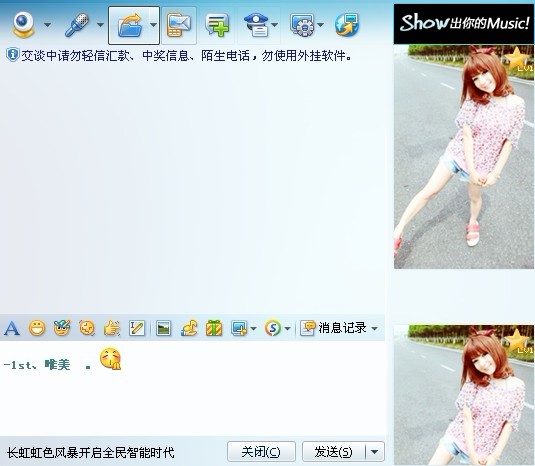This screenshot has height=466, width=535.
Task: Send a gift with gift box icon
Action: tap(214, 328)
